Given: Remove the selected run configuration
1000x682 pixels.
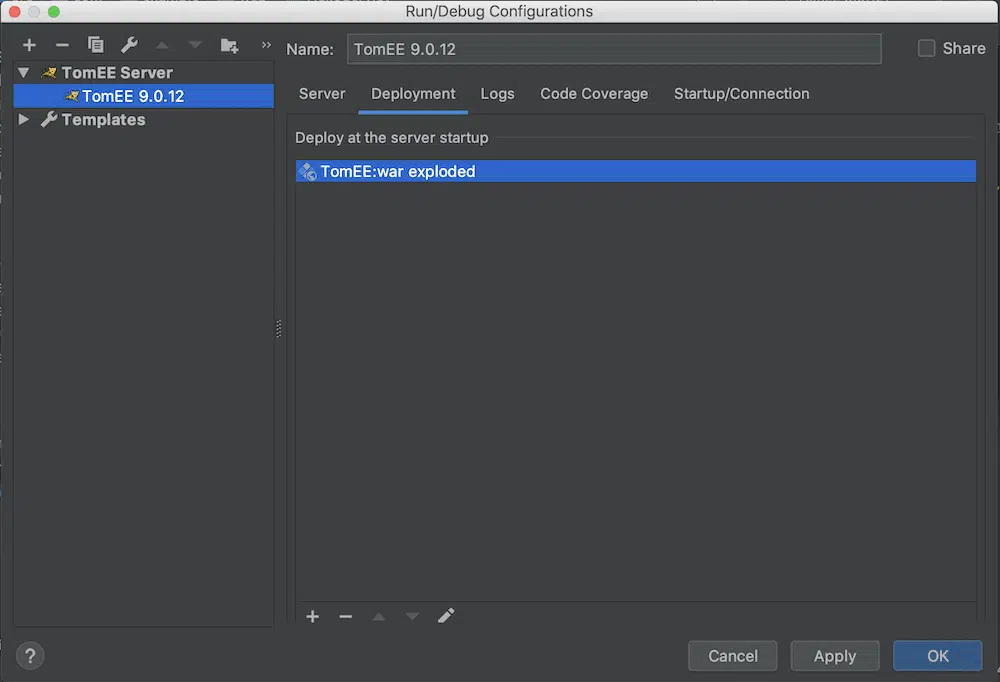Looking at the screenshot, I should (62, 45).
